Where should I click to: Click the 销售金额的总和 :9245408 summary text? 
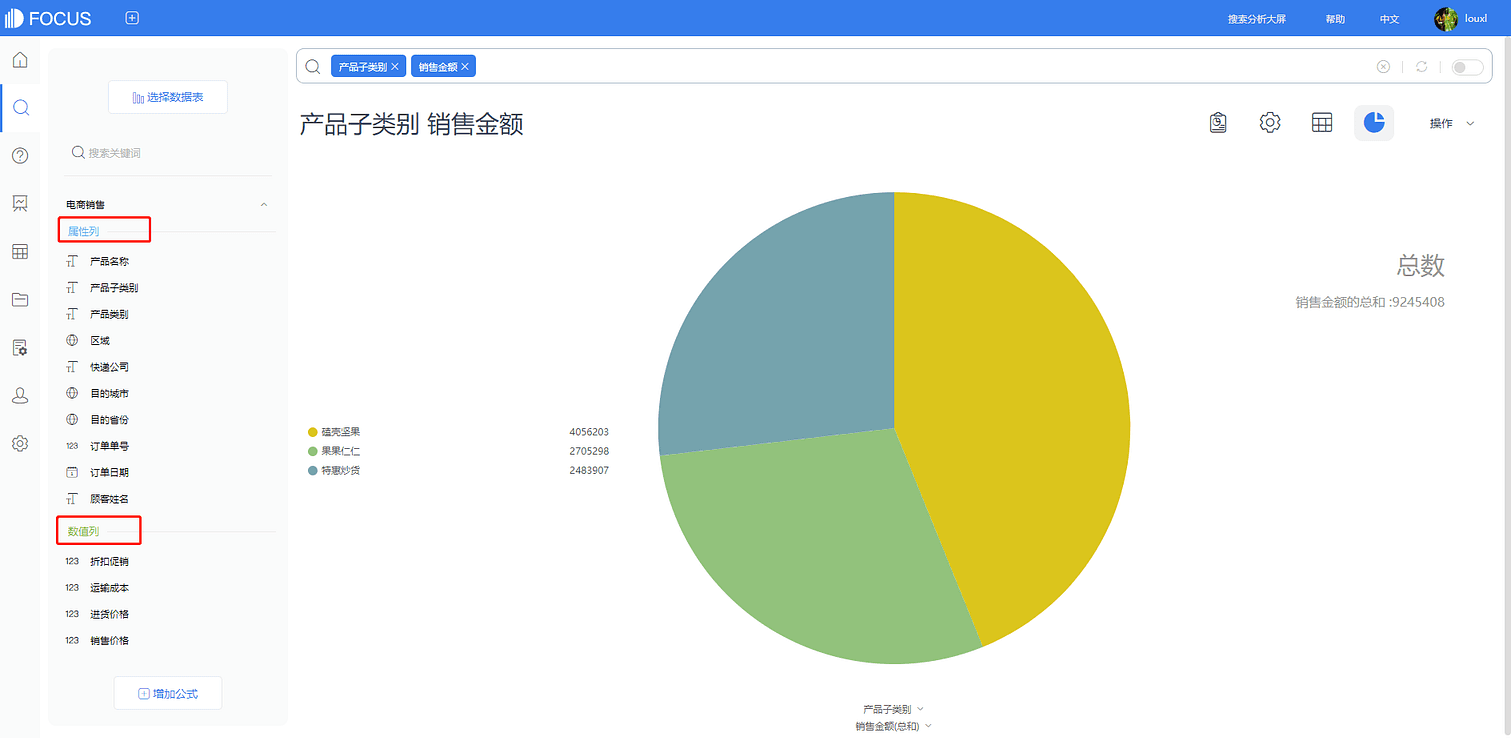[x=1370, y=302]
